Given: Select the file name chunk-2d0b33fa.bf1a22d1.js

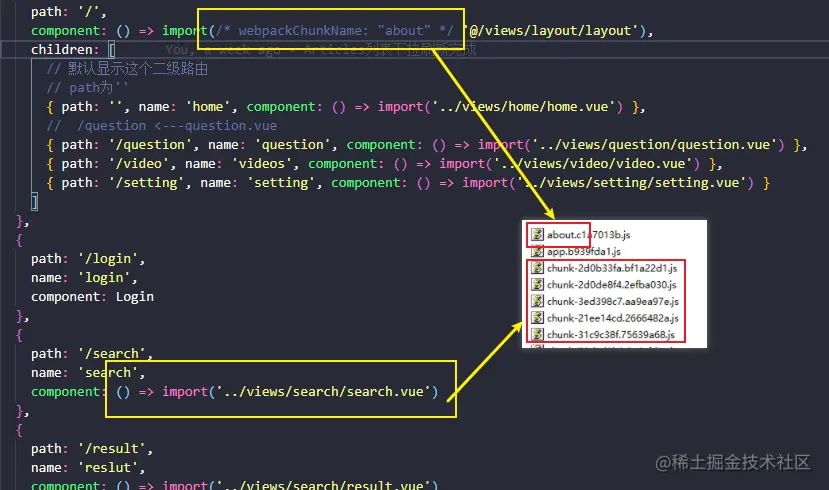Looking at the screenshot, I should coord(612,268).
